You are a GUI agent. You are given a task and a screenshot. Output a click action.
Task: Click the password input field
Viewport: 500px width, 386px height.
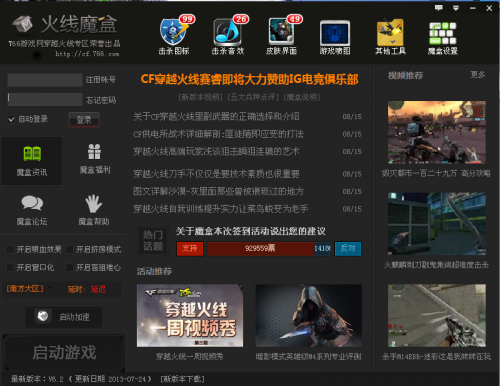[45, 99]
